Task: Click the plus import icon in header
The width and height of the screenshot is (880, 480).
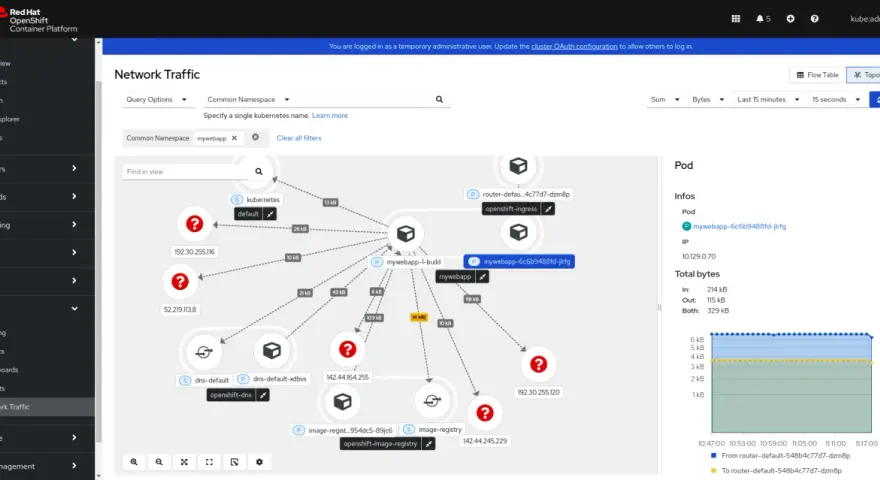Action: 790,19
